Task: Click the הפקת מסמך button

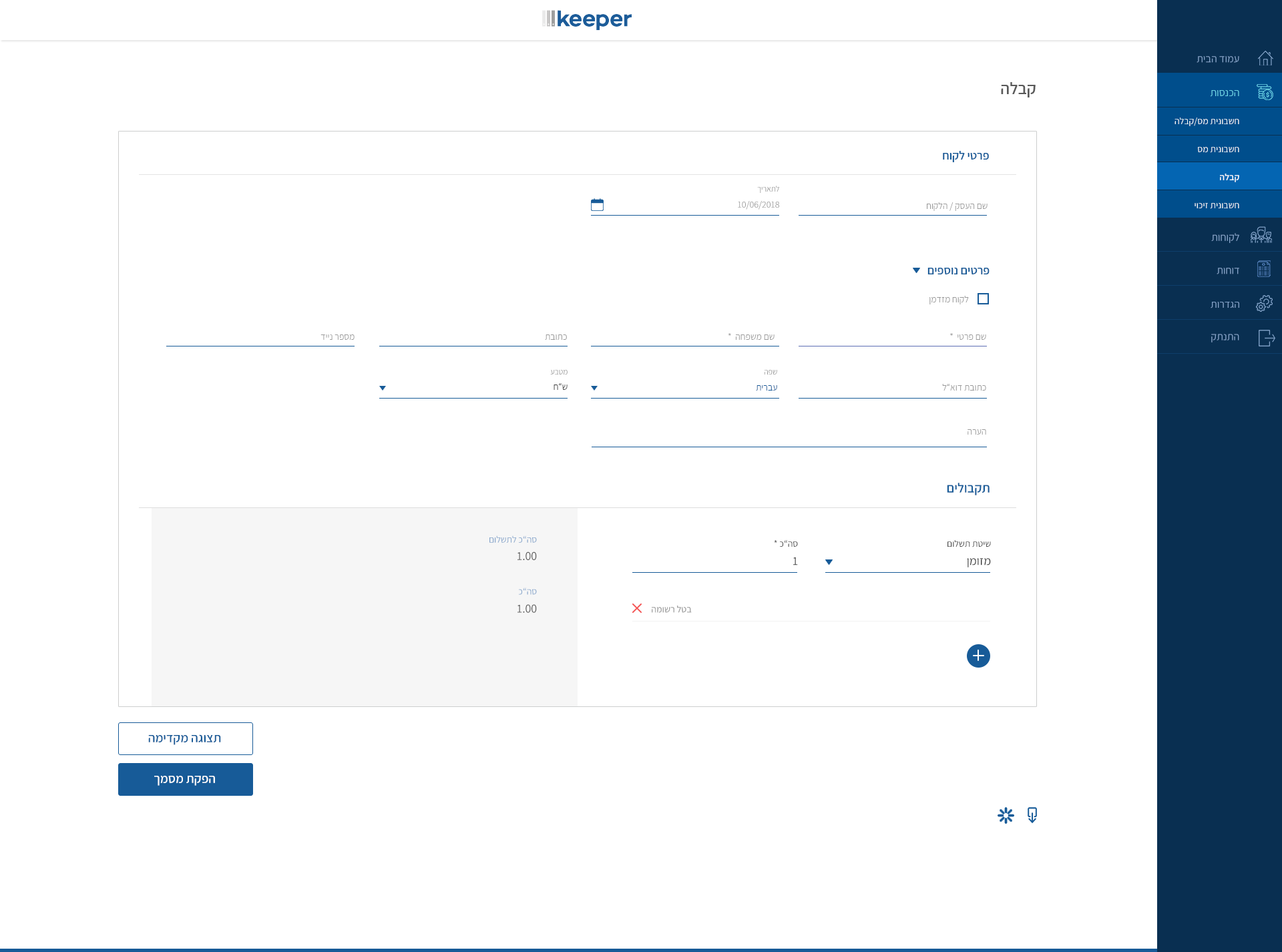Action: coord(186,779)
